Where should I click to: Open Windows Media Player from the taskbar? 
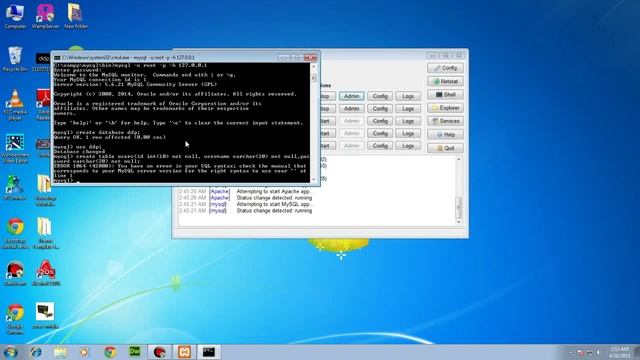(84, 352)
